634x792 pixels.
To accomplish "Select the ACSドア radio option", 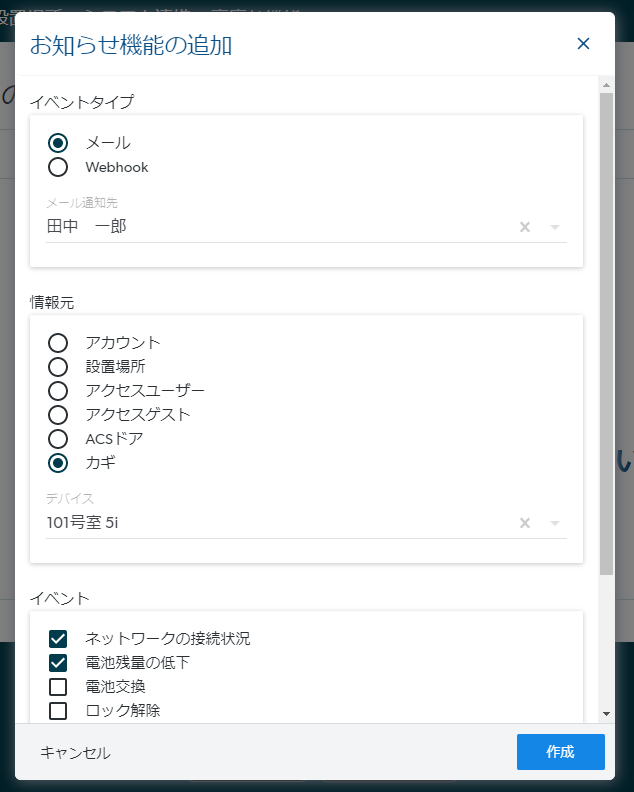I will coord(58,439).
